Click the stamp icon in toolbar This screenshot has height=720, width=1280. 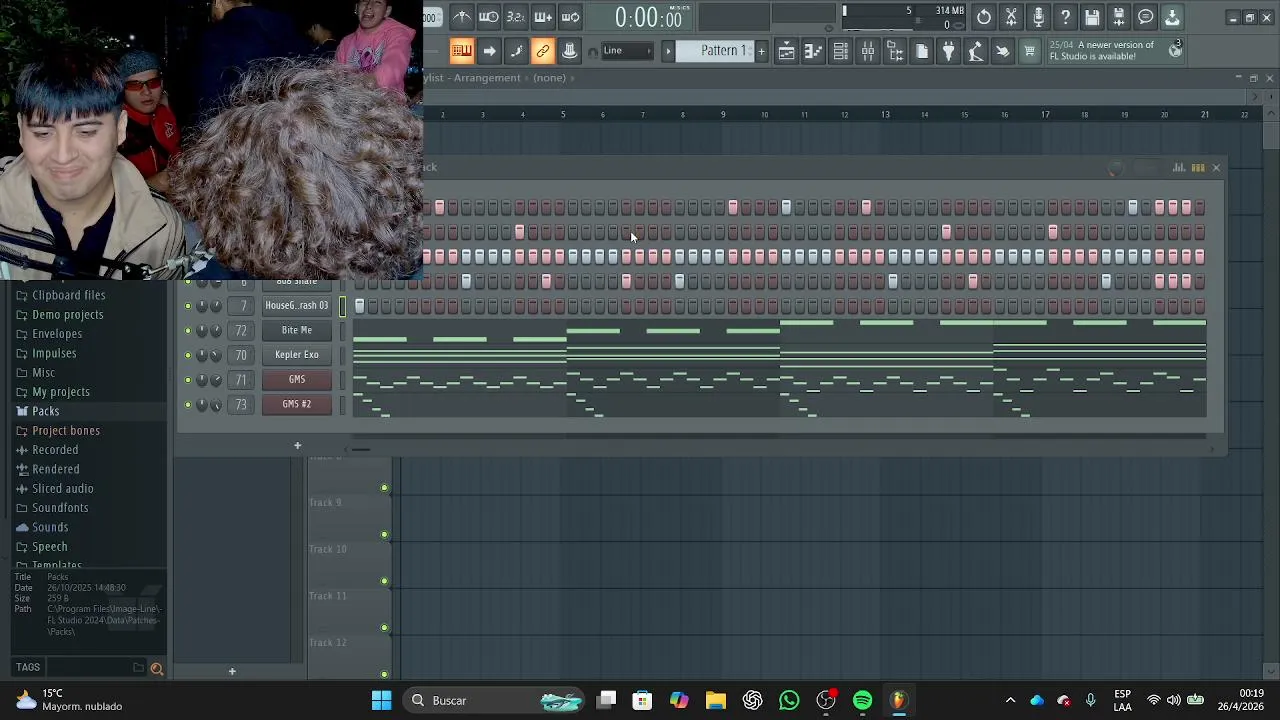pos(570,51)
